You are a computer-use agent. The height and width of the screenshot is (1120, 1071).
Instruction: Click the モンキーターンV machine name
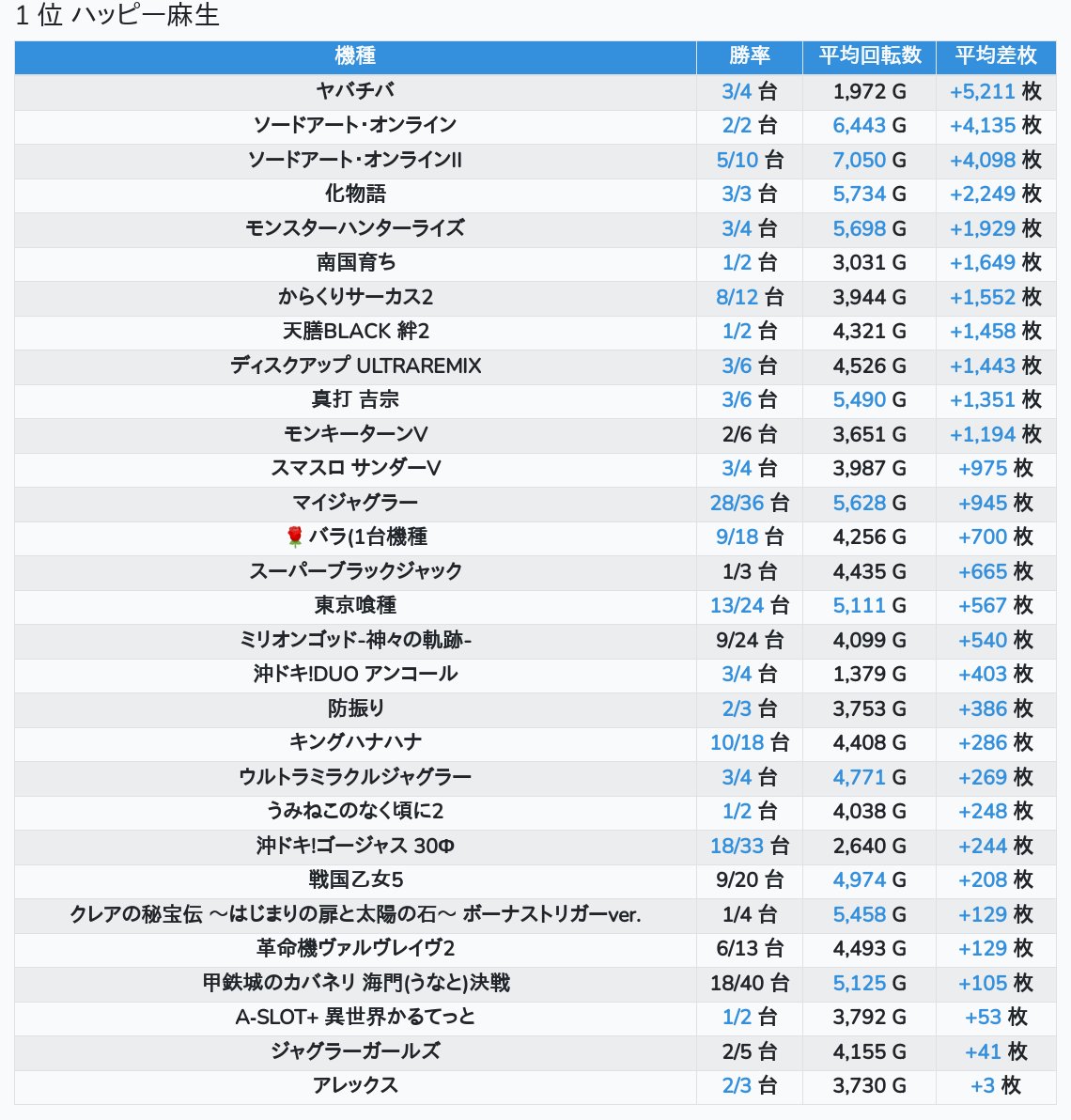point(355,433)
